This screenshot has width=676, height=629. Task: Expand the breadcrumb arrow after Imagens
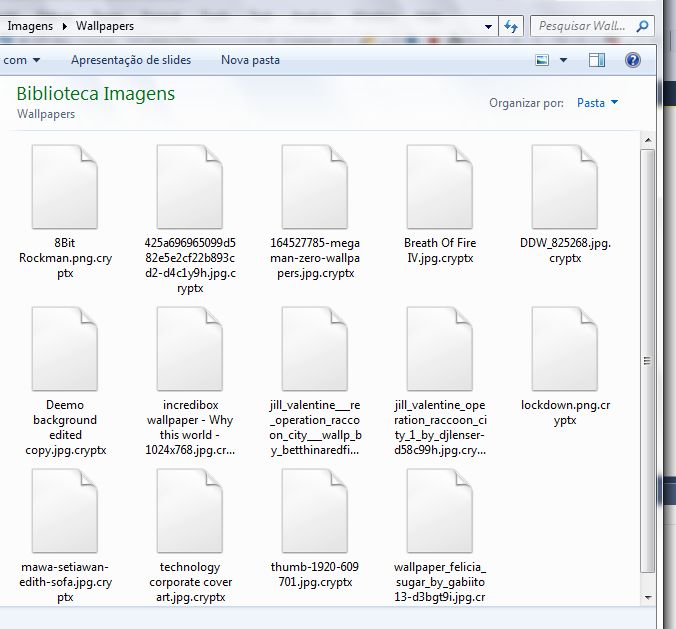point(65,26)
